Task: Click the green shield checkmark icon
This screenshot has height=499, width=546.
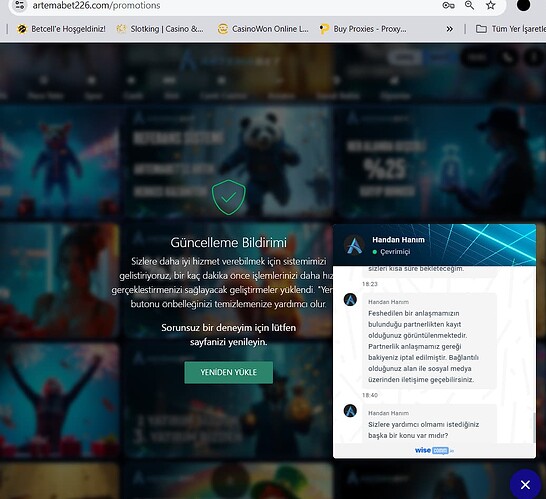Action: pos(228,197)
